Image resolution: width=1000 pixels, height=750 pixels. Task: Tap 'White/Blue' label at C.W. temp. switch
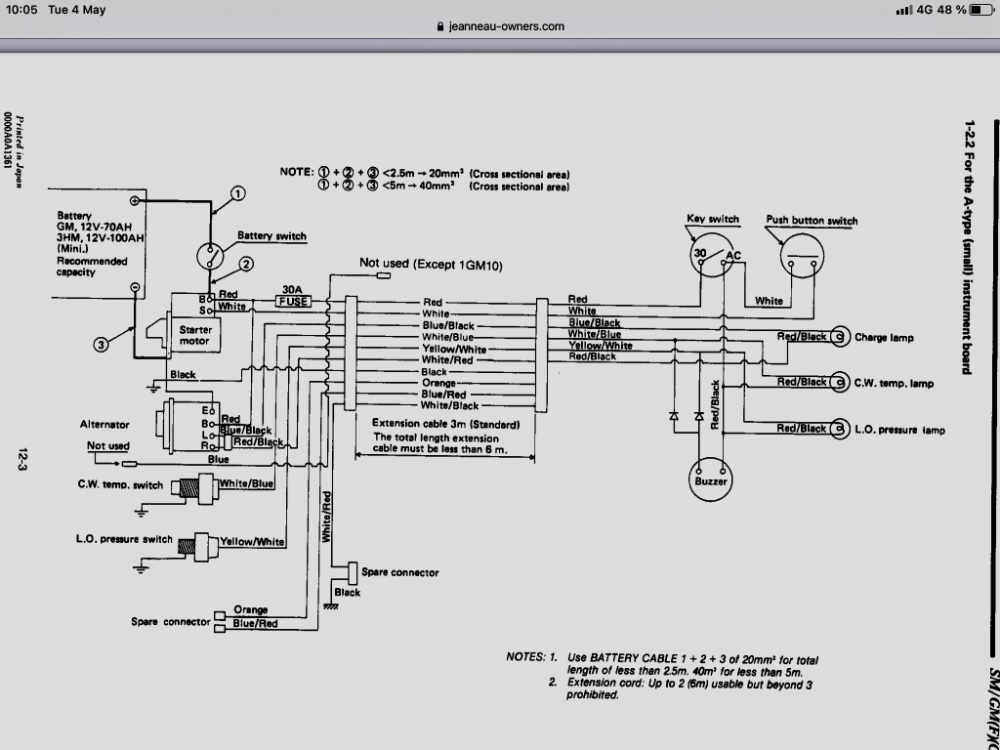click(x=246, y=483)
